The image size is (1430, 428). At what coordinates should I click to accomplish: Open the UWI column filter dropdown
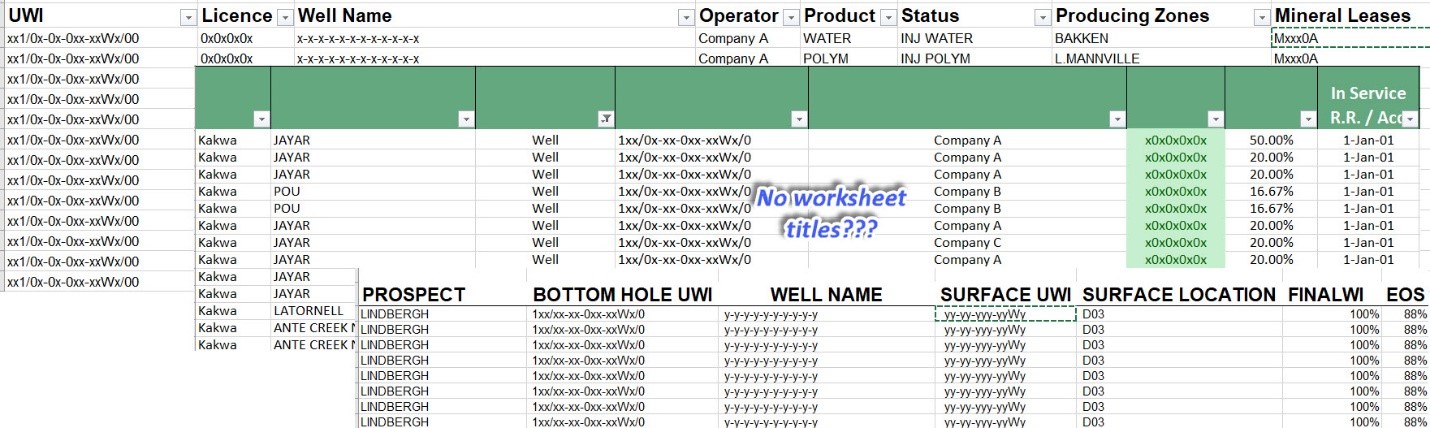pos(187,17)
